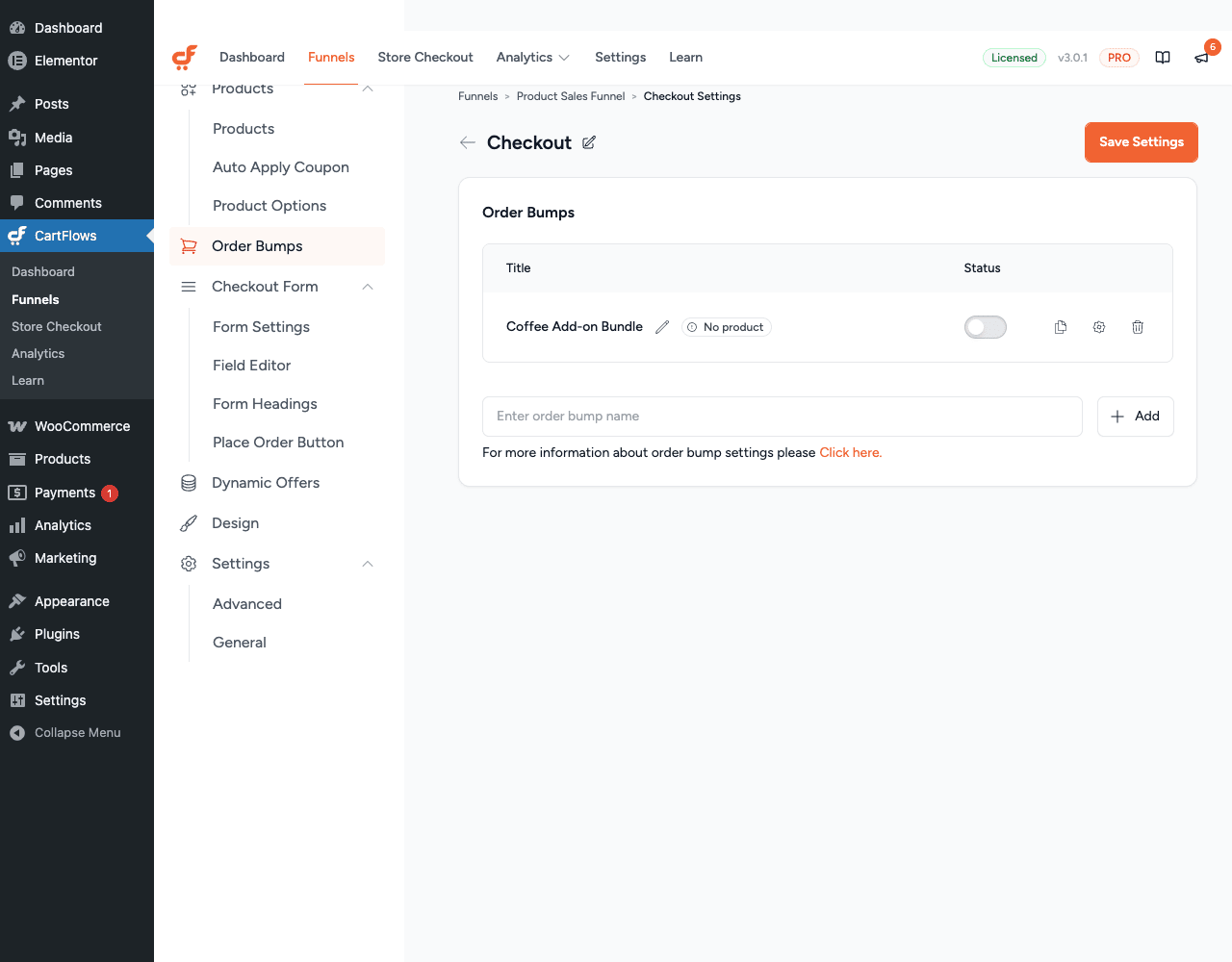Open Advanced under Settings

(x=247, y=604)
